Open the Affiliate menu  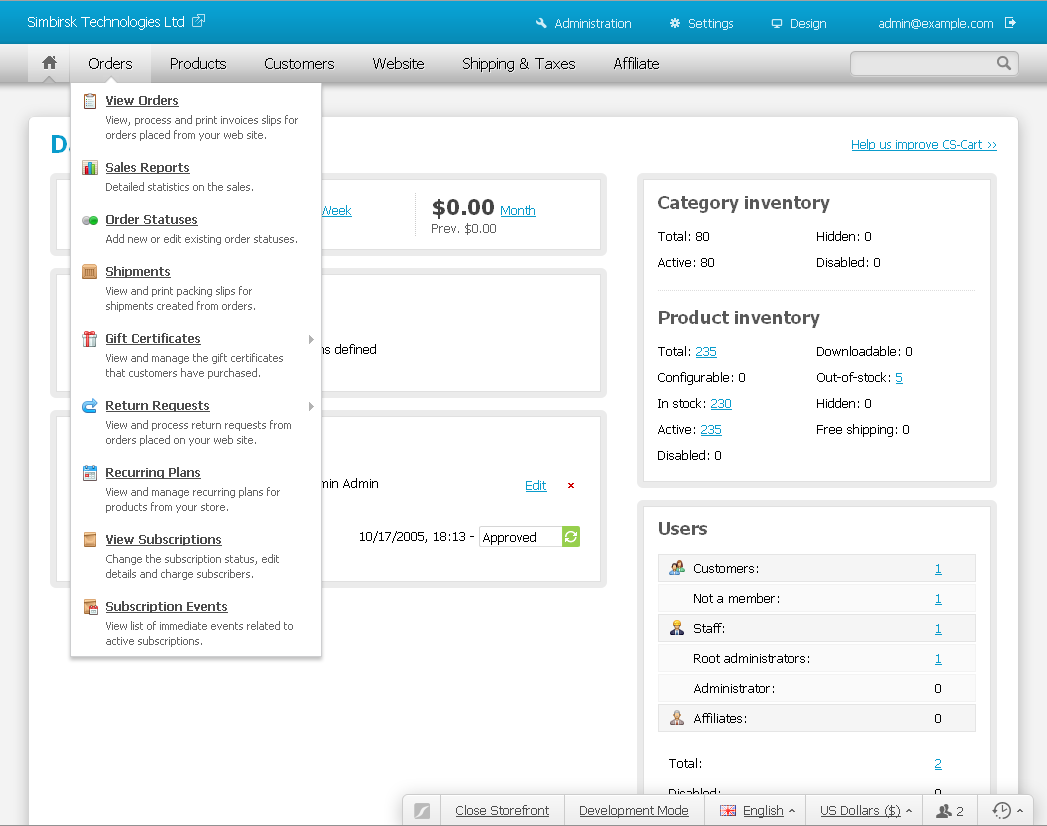tap(636, 63)
